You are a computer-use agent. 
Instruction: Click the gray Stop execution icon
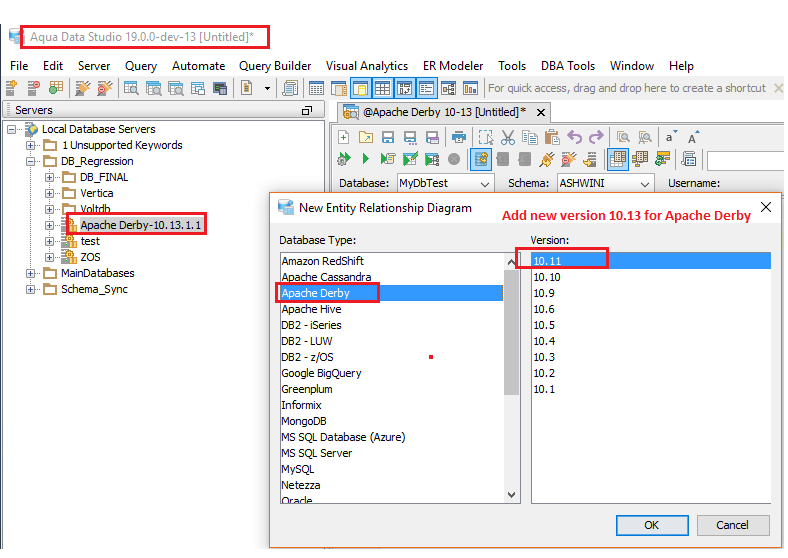(454, 159)
